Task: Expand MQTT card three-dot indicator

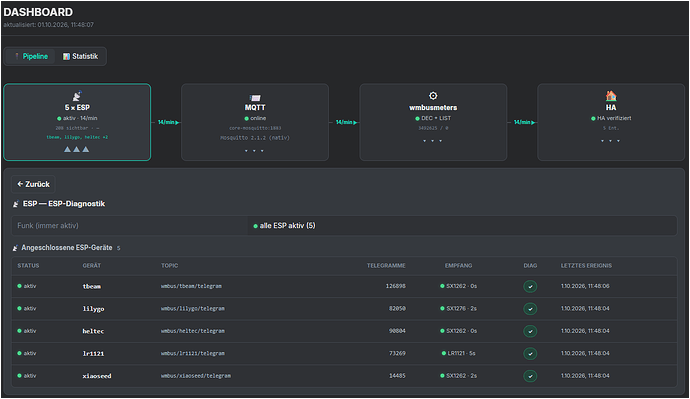Action: coord(254,151)
